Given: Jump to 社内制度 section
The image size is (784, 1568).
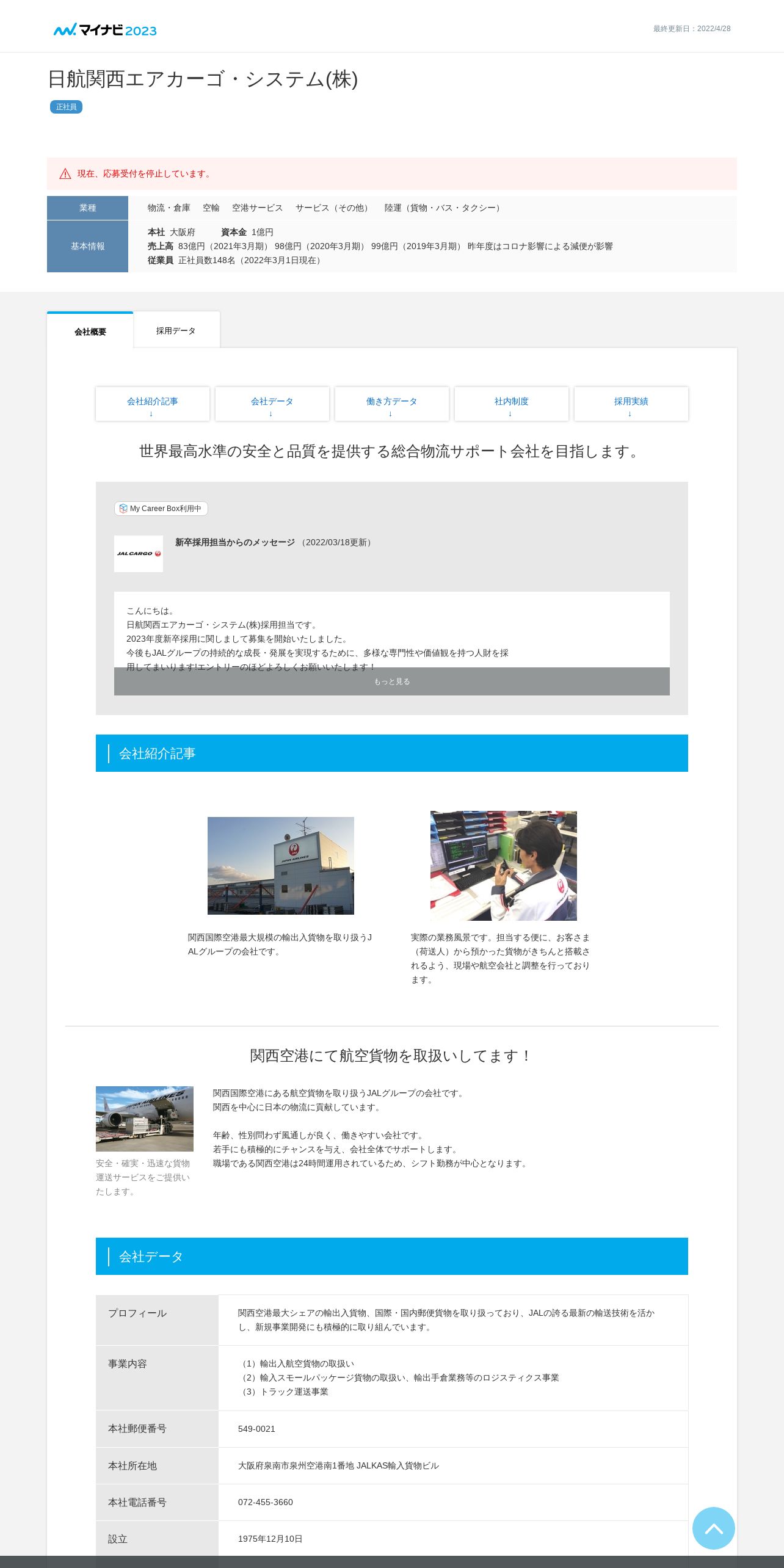Looking at the screenshot, I should [x=512, y=404].
